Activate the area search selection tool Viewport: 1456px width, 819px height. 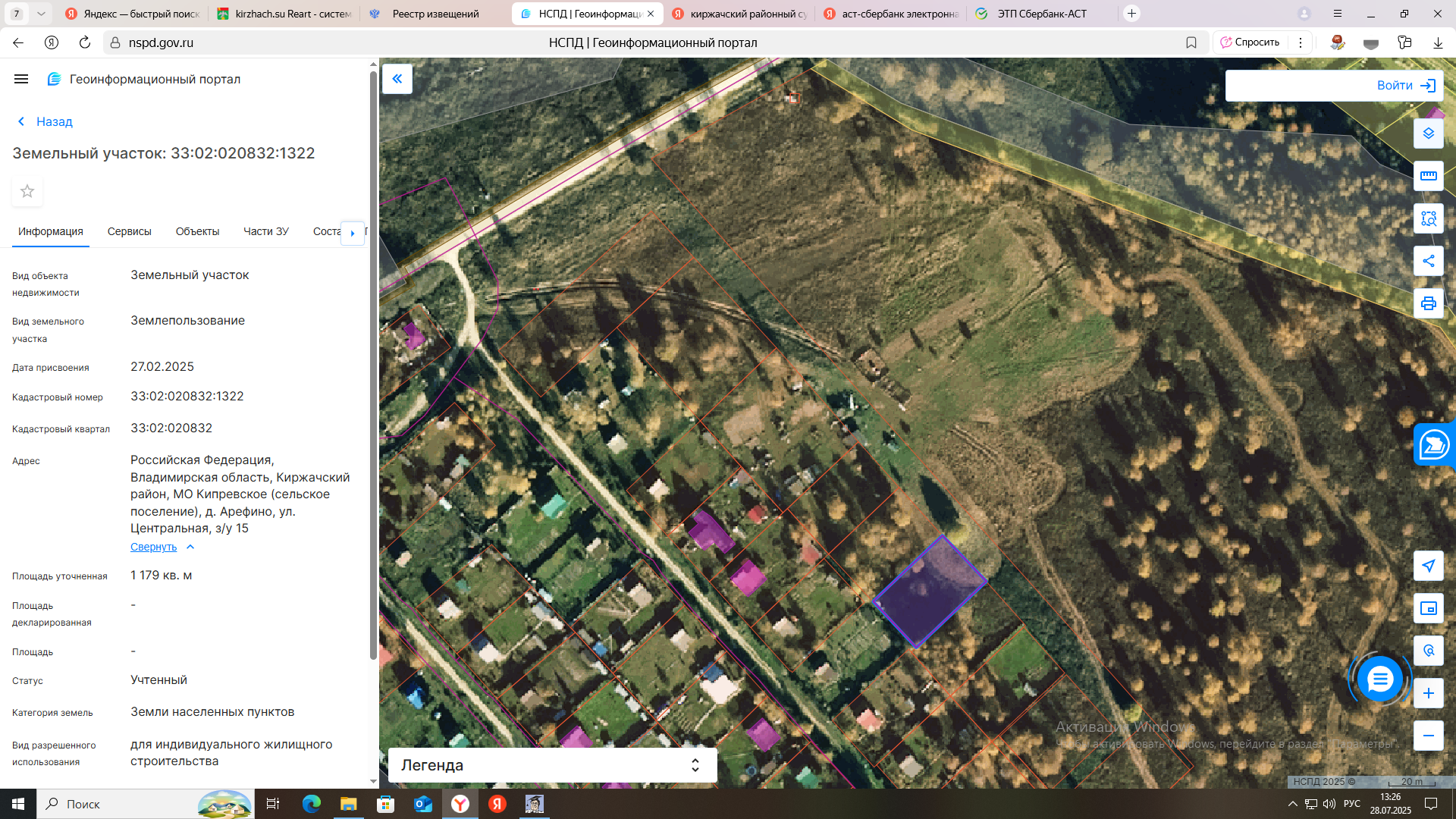pos(1428,218)
